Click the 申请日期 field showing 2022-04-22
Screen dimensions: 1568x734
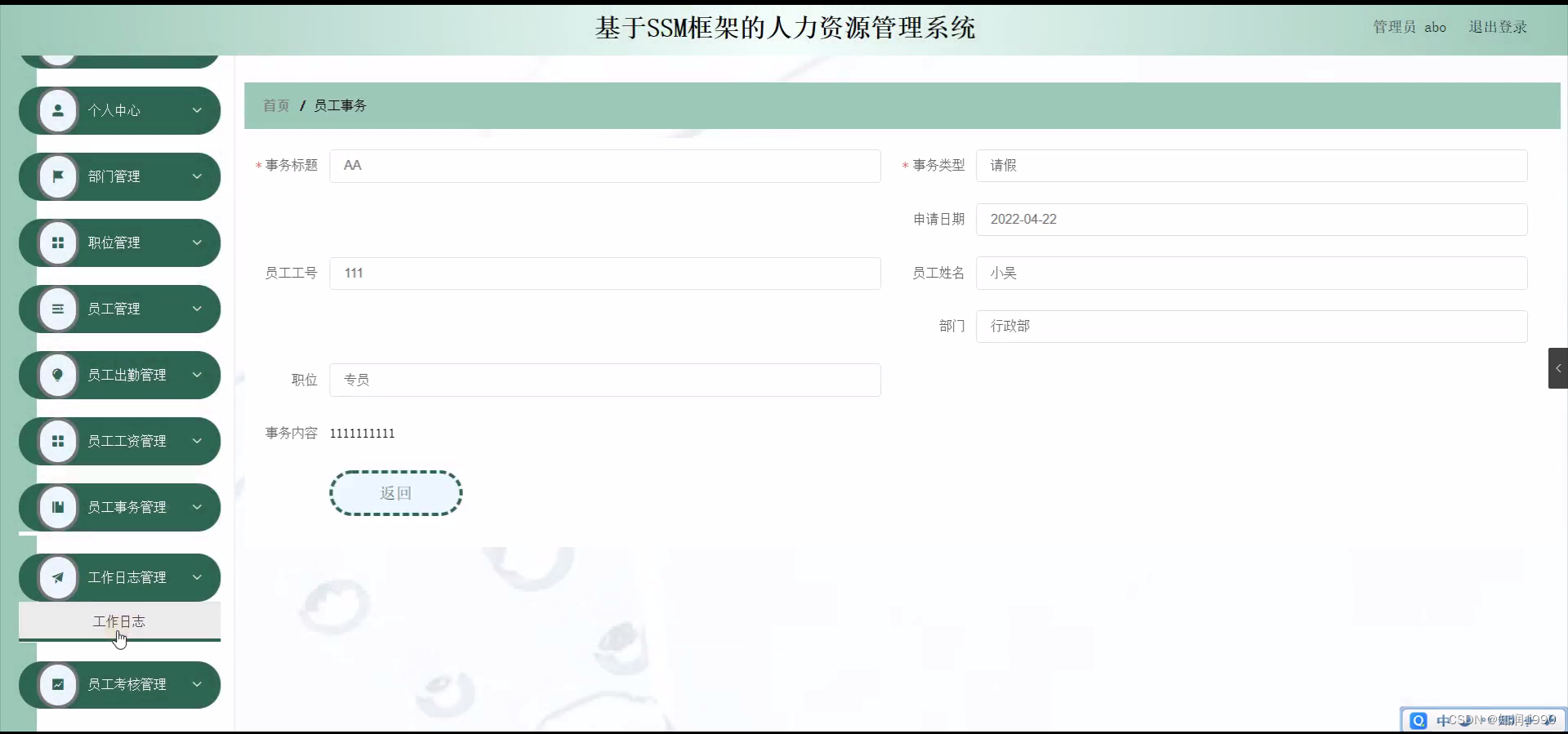click(1252, 220)
